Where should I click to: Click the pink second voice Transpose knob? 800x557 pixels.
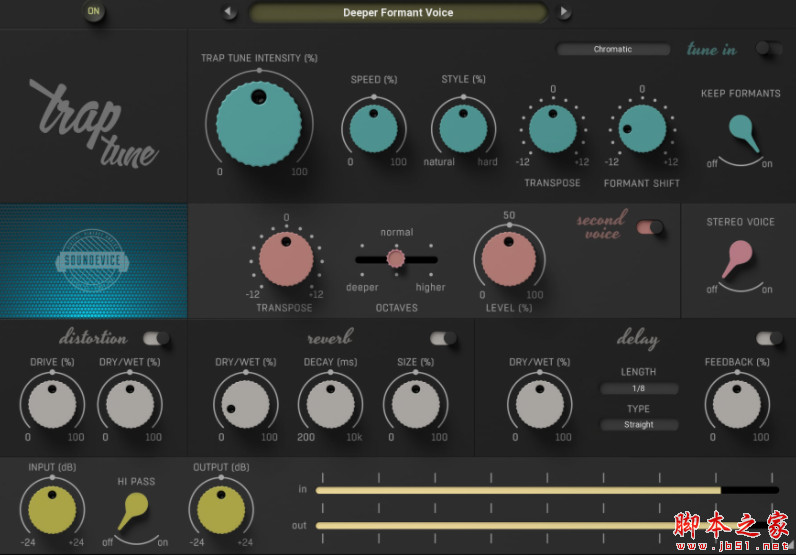(286, 259)
